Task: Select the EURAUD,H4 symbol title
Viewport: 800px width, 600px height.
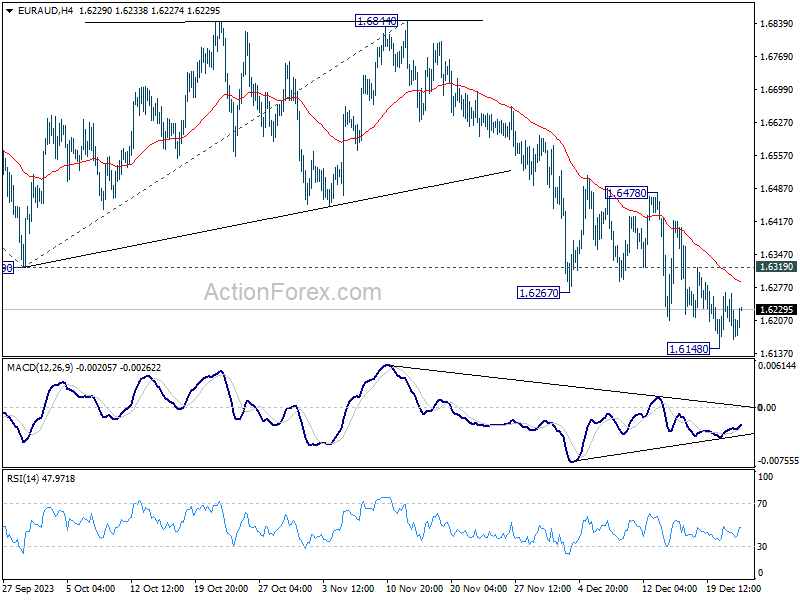Action: coord(45,10)
